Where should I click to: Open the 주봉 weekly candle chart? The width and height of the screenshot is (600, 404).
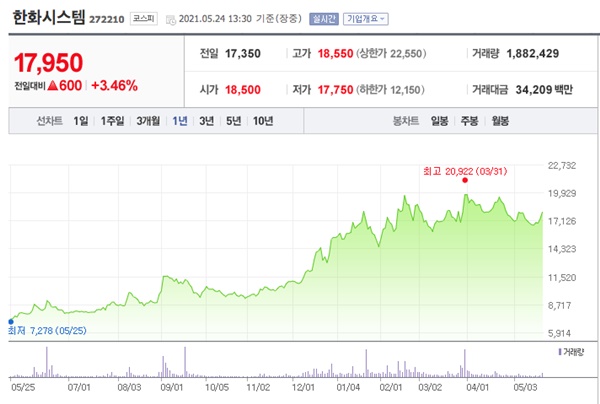pos(470,121)
